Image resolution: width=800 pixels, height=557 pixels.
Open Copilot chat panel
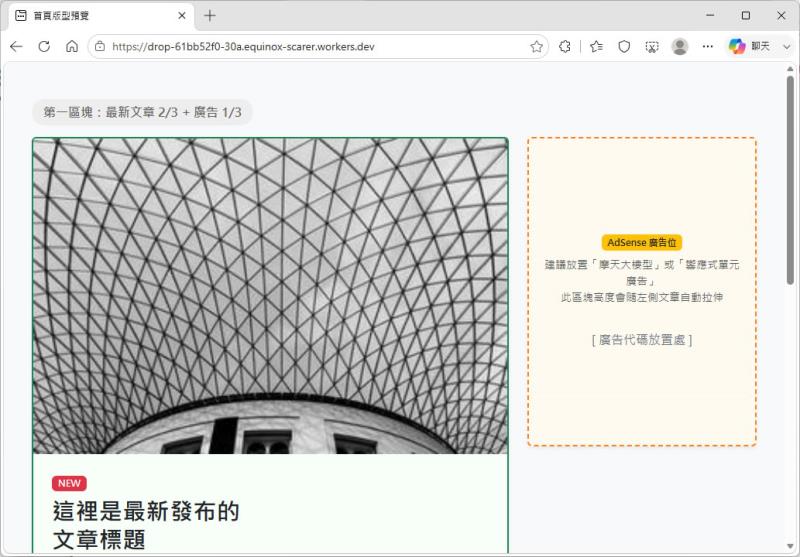749,46
